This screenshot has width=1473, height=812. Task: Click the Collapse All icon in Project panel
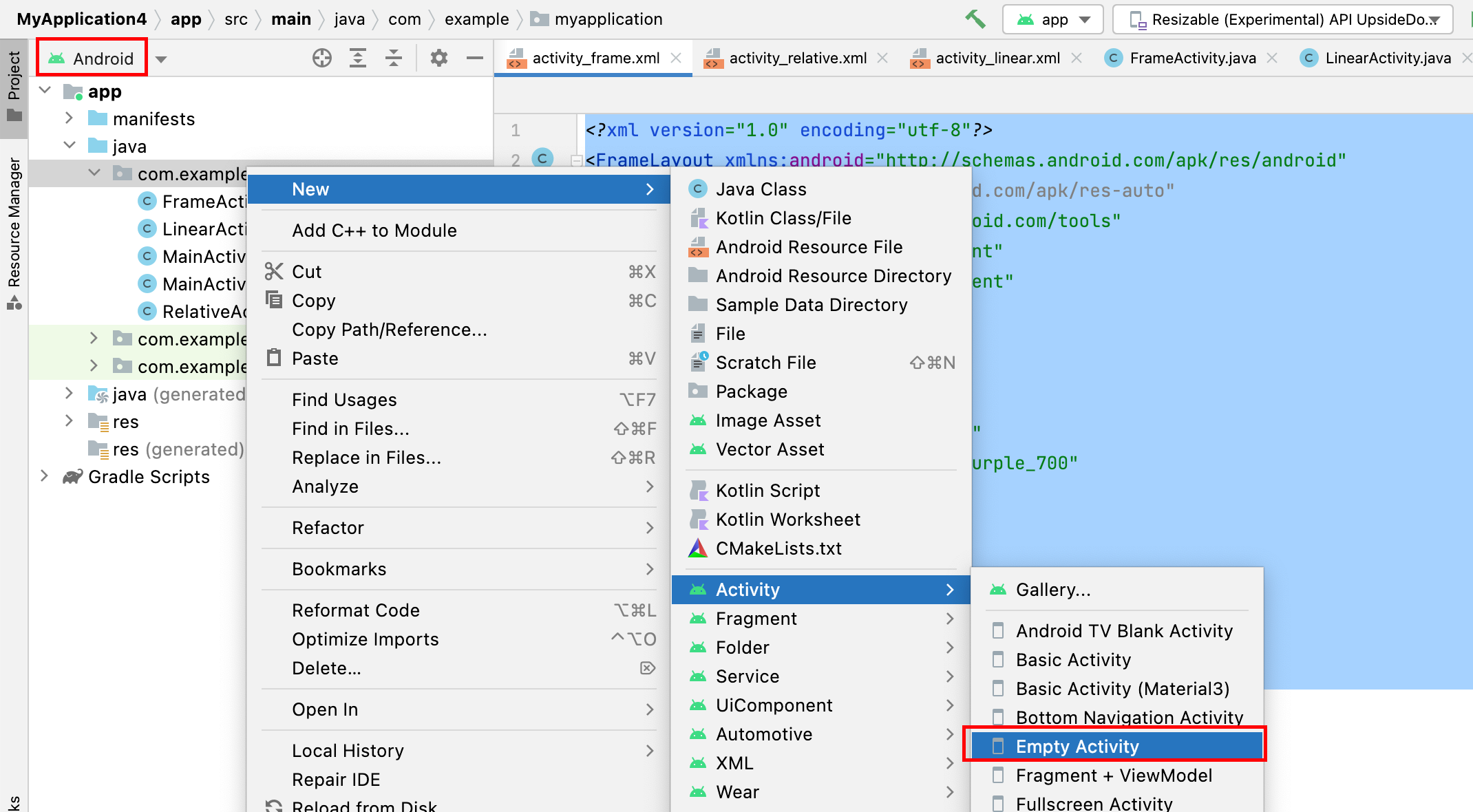(x=394, y=58)
